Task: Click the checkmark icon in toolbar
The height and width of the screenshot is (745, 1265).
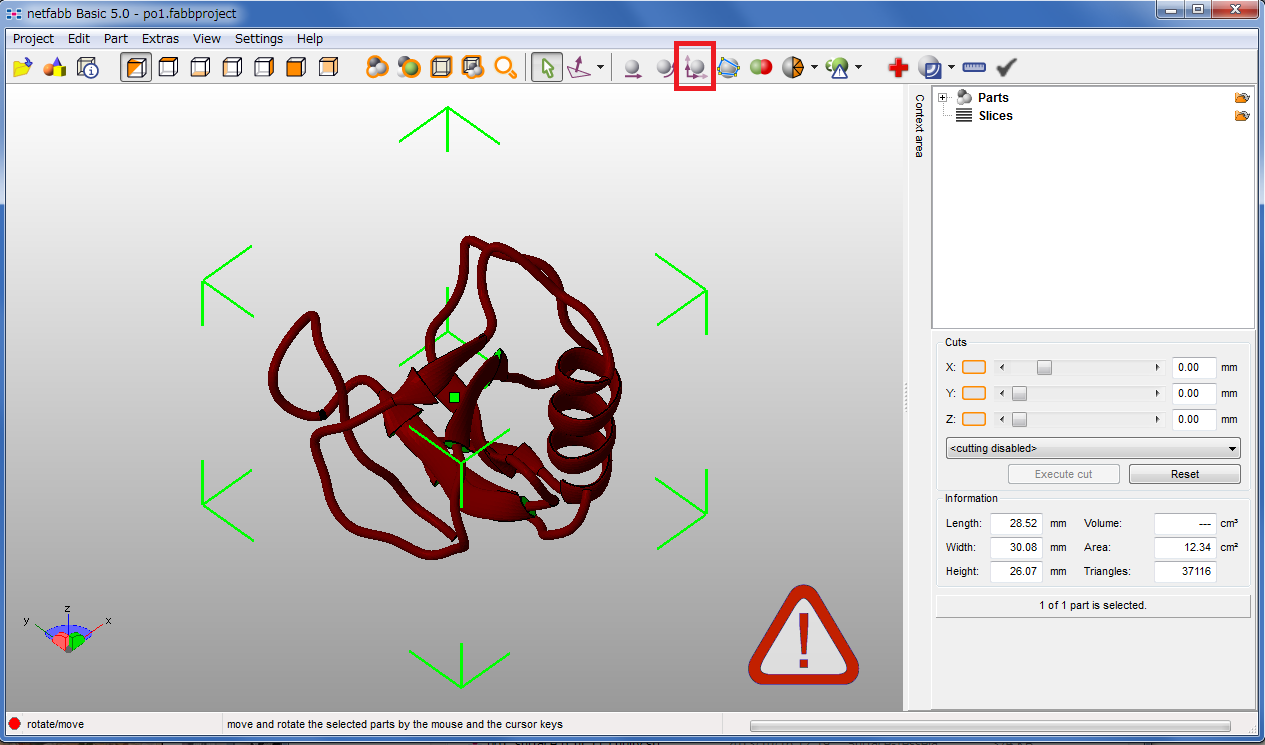Action: click(x=1006, y=68)
